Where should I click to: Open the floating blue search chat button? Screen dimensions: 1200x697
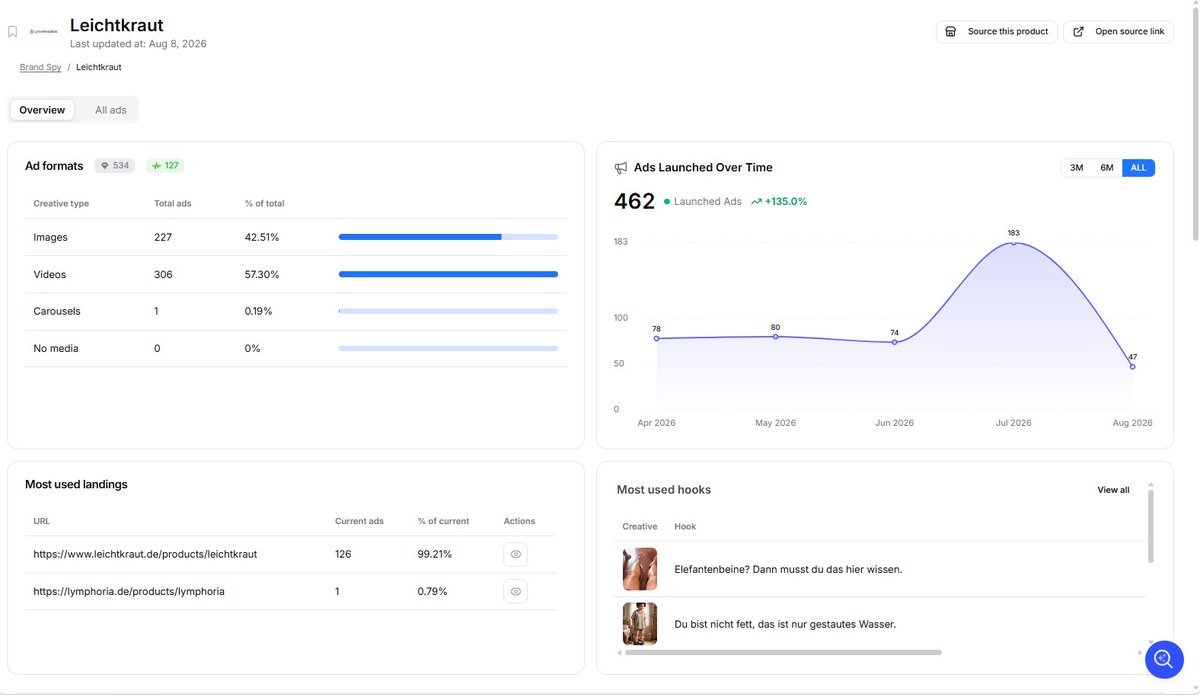(1164, 659)
